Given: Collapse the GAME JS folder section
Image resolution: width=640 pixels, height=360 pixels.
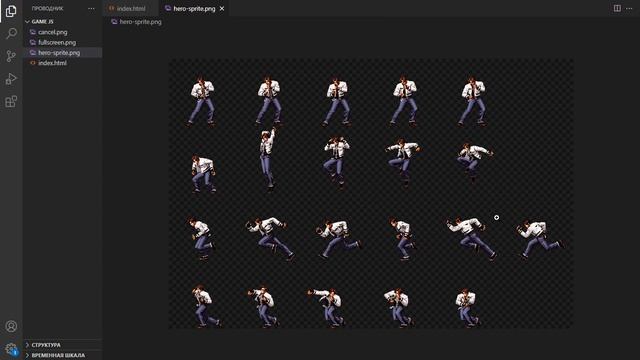Looking at the screenshot, I should click(62, 22).
